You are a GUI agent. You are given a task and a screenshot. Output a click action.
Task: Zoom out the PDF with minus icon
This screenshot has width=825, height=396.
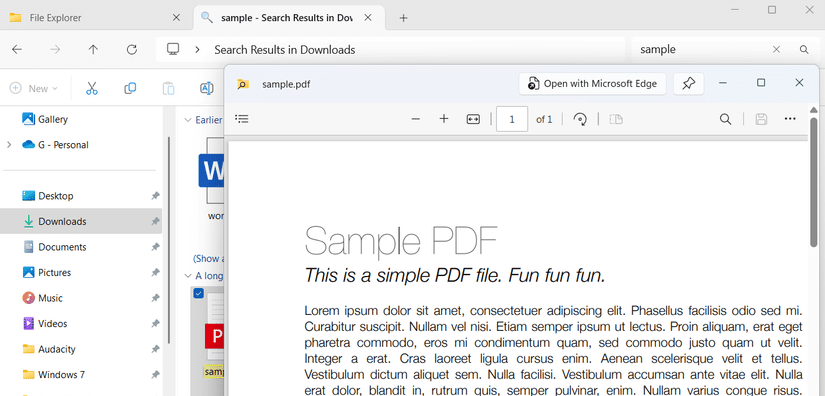point(416,119)
